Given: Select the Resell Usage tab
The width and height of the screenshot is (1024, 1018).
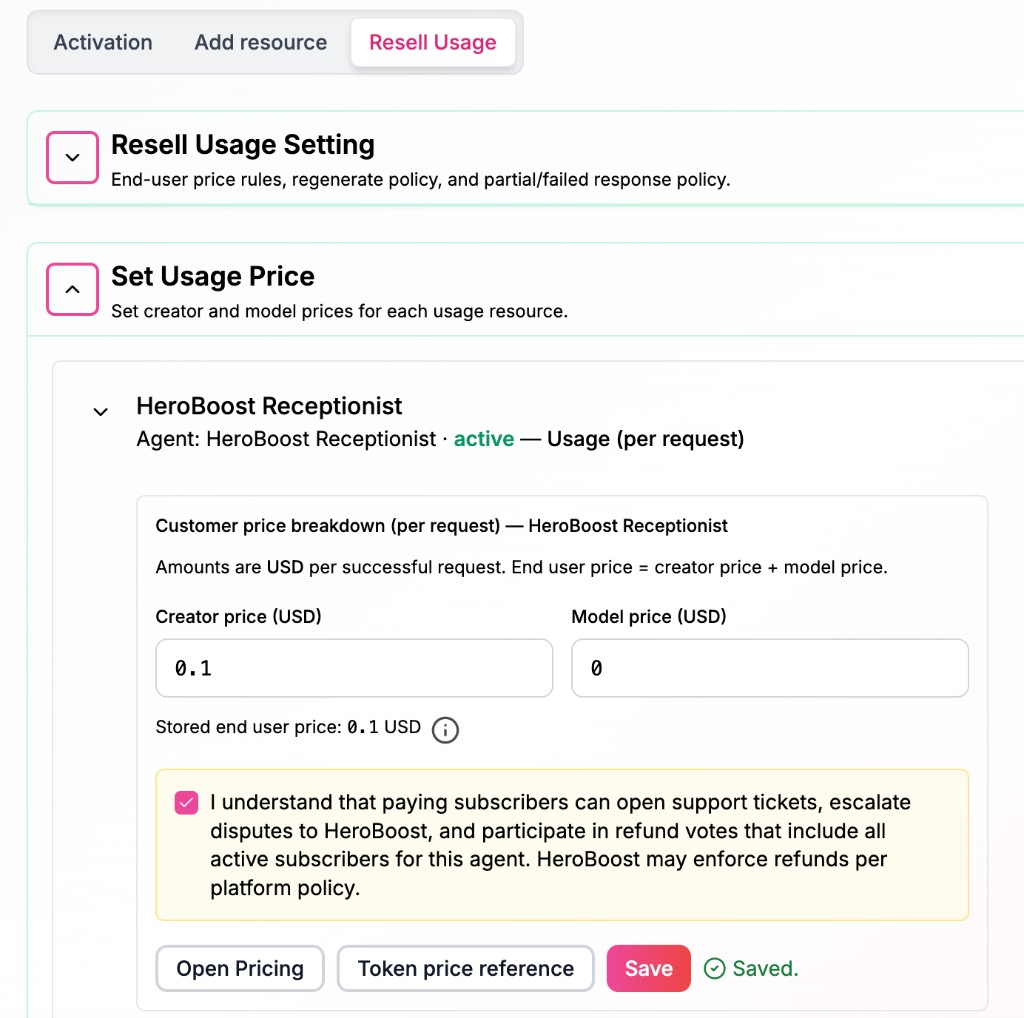Looking at the screenshot, I should tap(432, 42).
